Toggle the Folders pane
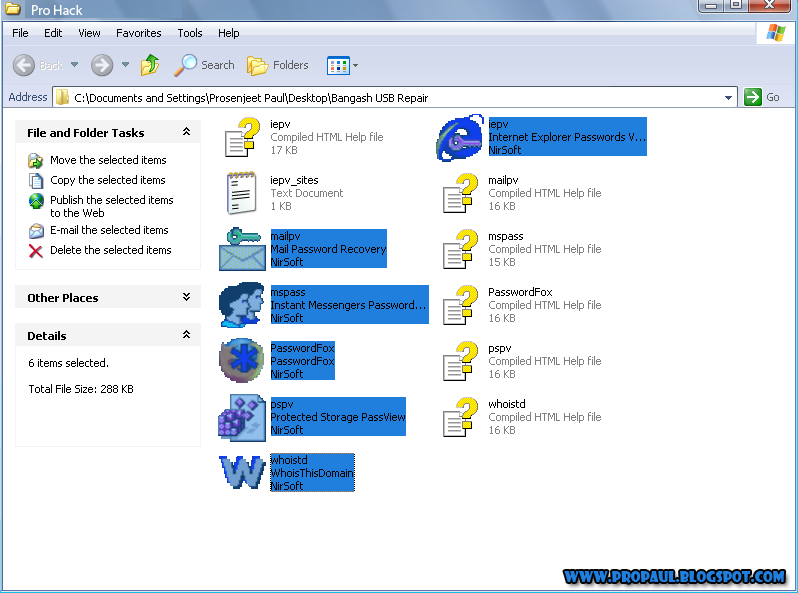 click(x=278, y=65)
